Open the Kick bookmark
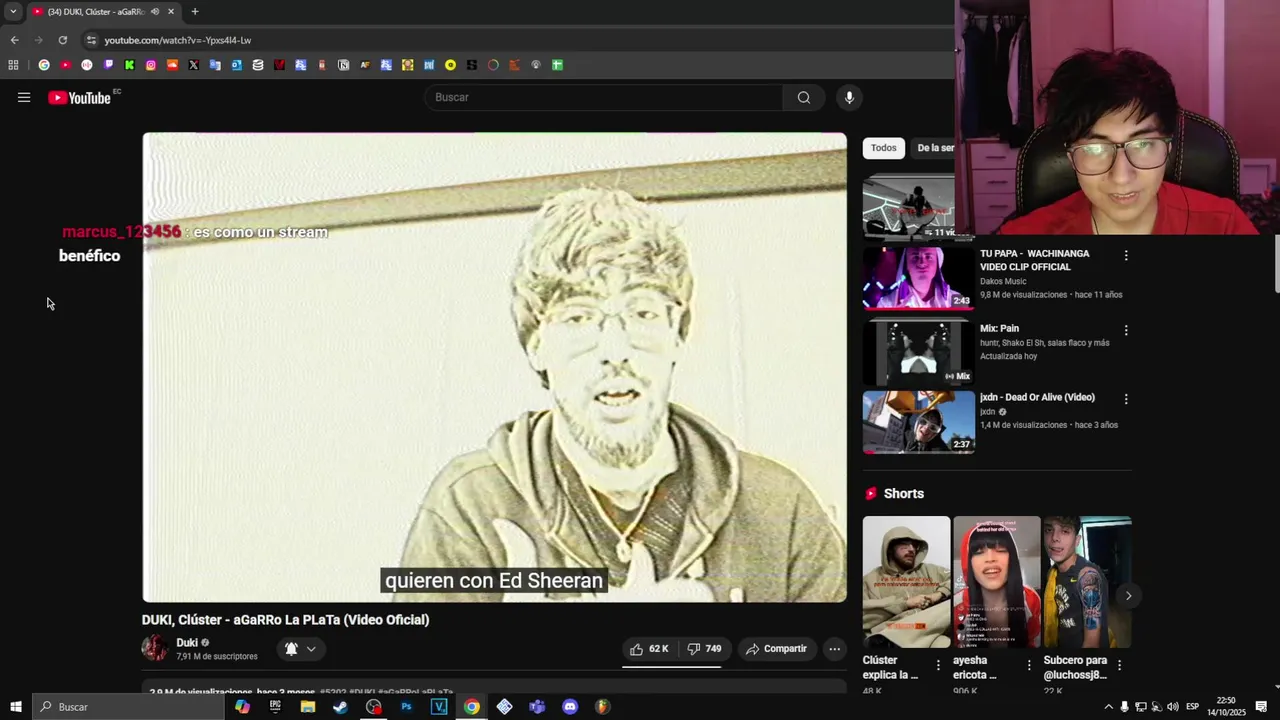Viewport: 1280px width, 720px height. [129, 65]
